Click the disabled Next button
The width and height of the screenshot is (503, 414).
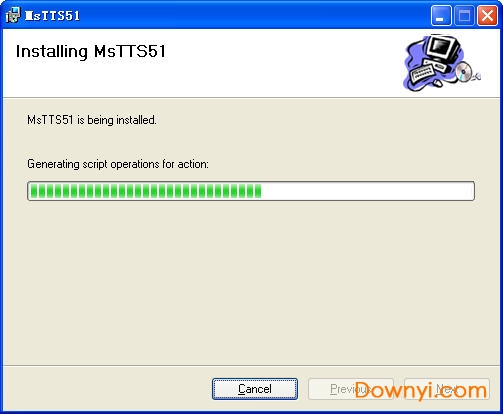[x=447, y=389]
